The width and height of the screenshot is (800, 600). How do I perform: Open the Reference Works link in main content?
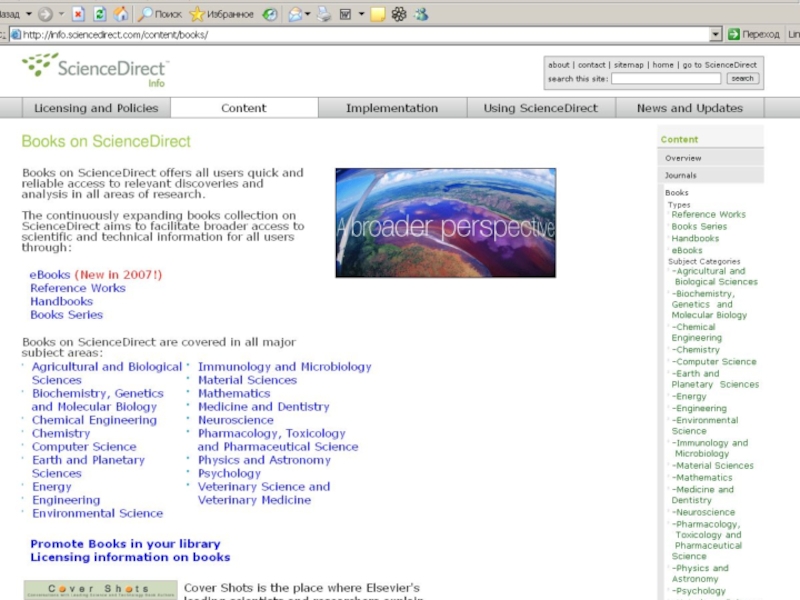coord(78,288)
